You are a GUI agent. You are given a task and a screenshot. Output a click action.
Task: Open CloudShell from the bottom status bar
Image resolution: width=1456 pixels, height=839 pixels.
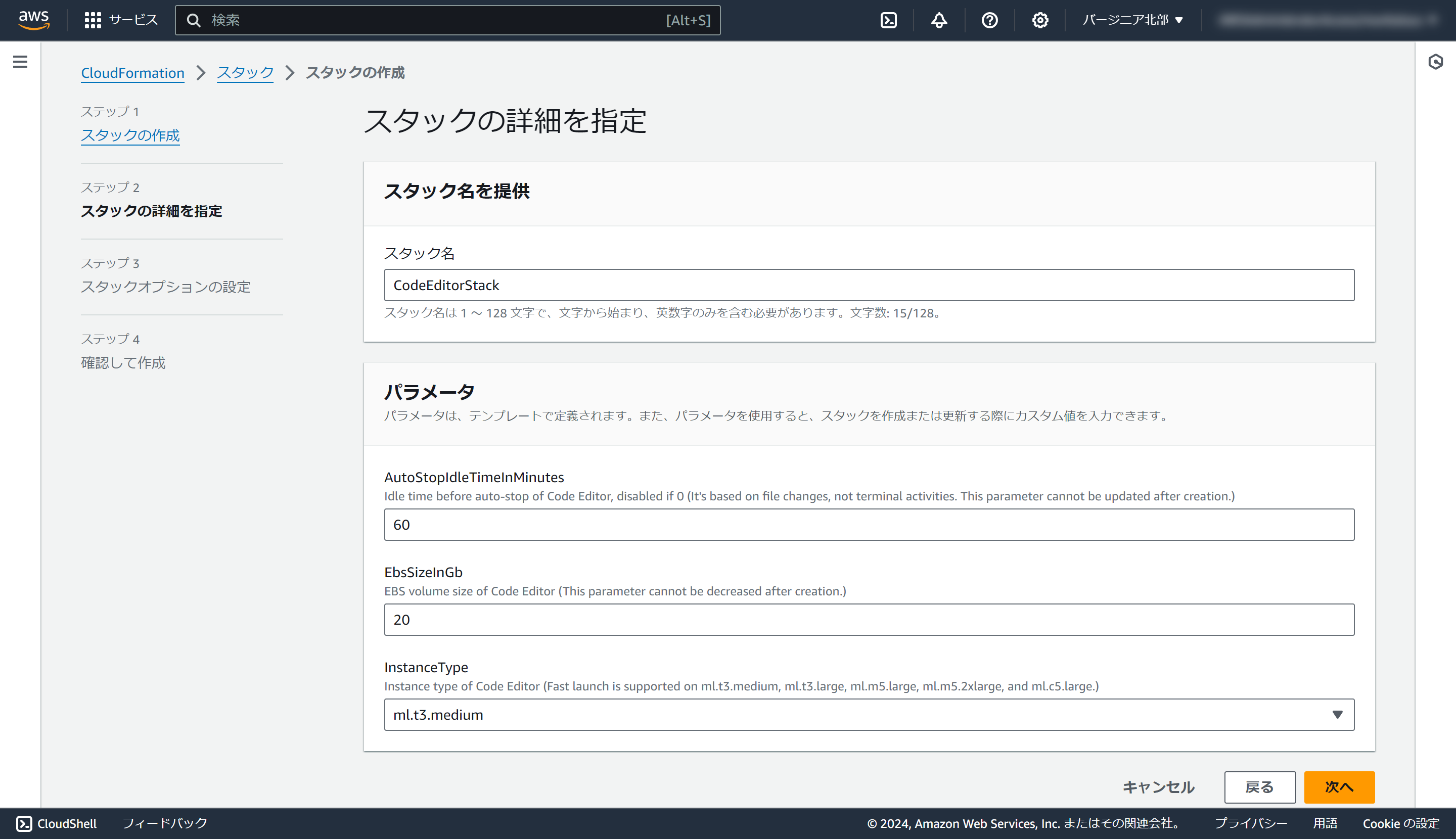point(58,823)
